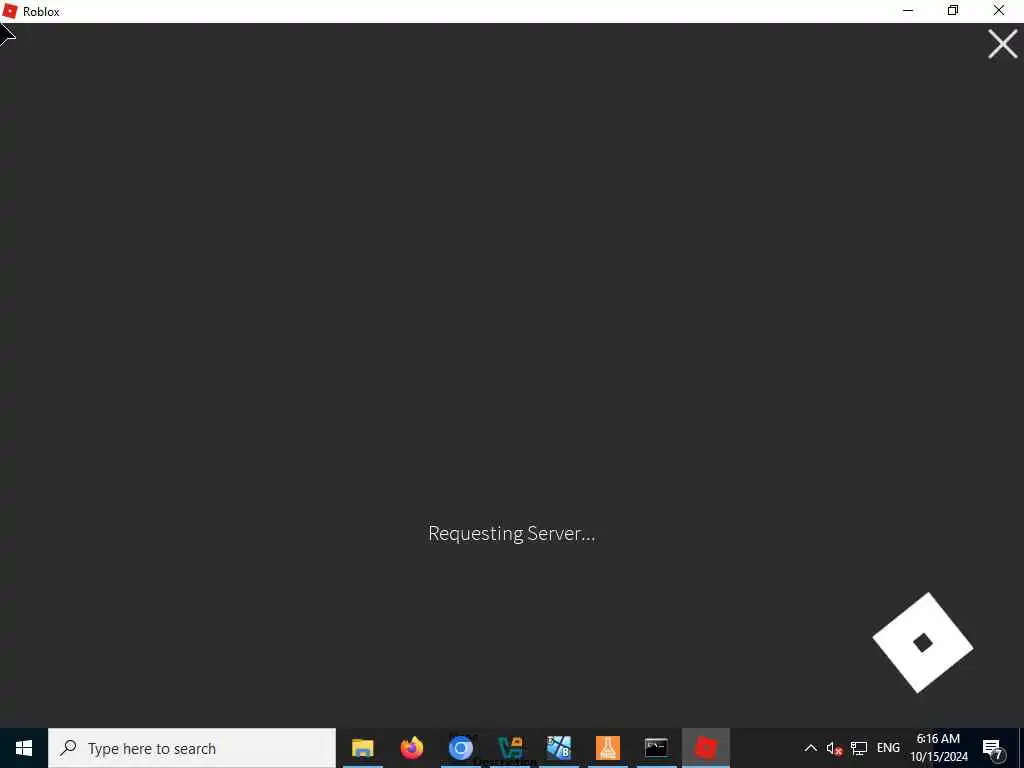
Task: Switch to the Chromium browser taskbar icon
Action: pos(460,748)
